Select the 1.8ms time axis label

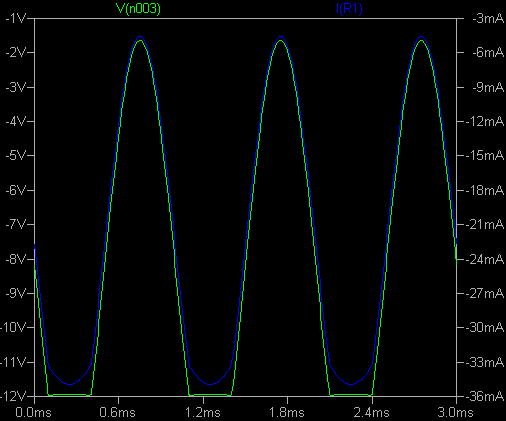click(287, 413)
